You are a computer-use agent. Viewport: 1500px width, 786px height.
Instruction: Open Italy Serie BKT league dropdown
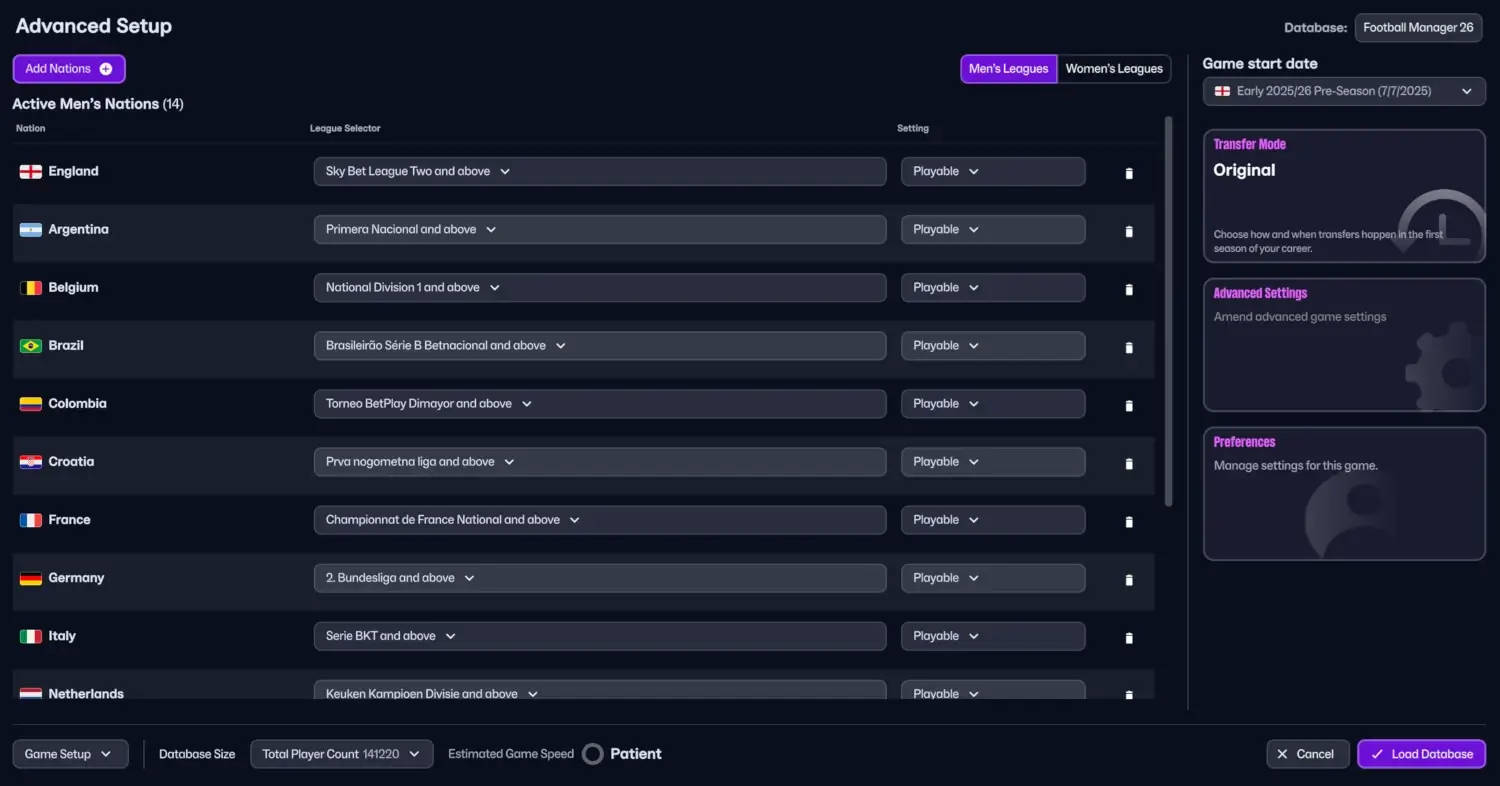click(x=600, y=635)
